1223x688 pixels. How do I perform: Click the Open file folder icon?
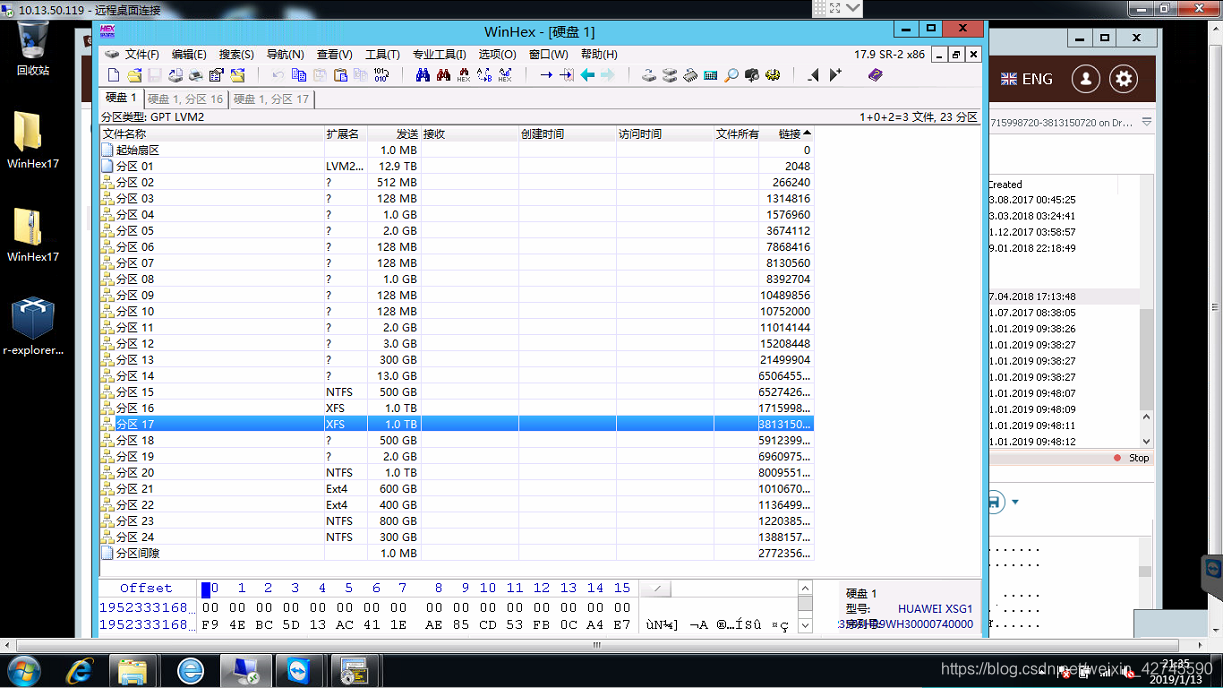point(135,75)
